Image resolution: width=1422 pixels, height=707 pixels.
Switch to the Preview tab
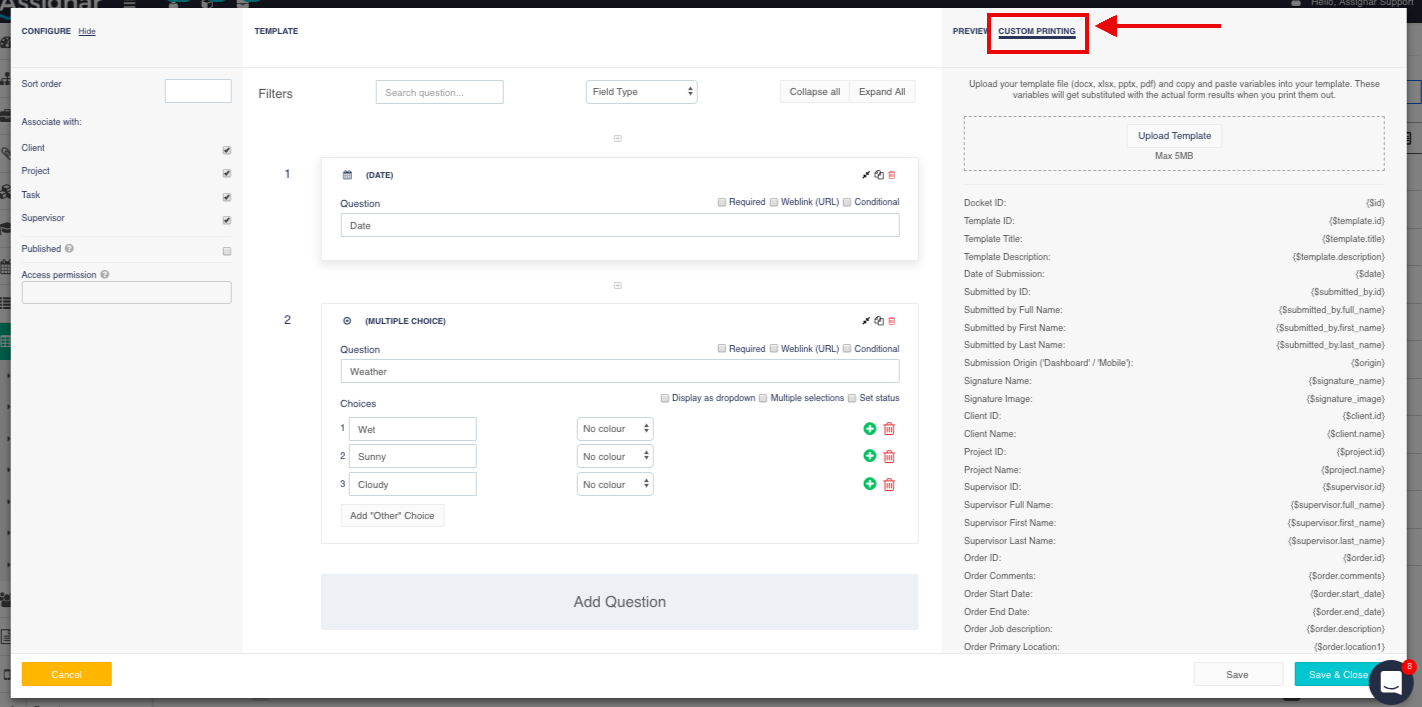point(970,32)
